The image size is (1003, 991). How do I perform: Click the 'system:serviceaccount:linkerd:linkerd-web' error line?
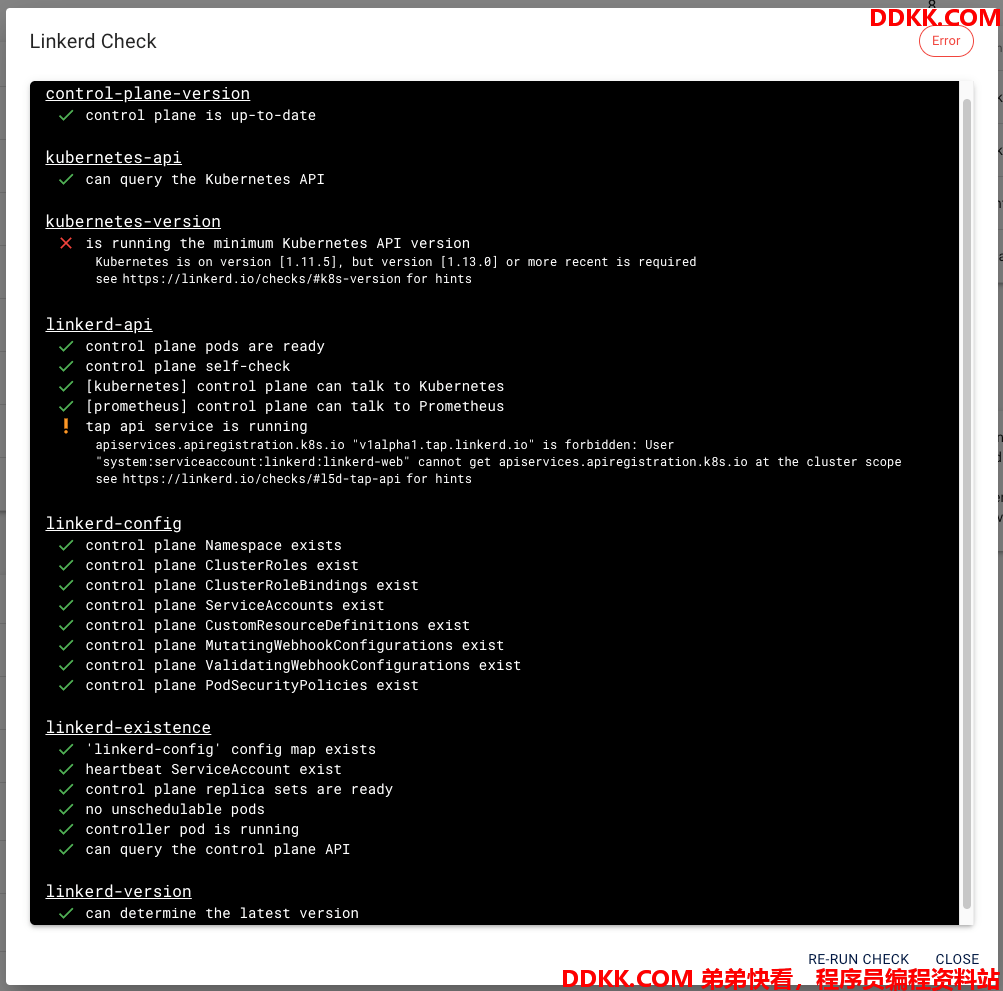(x=498, y=462)
